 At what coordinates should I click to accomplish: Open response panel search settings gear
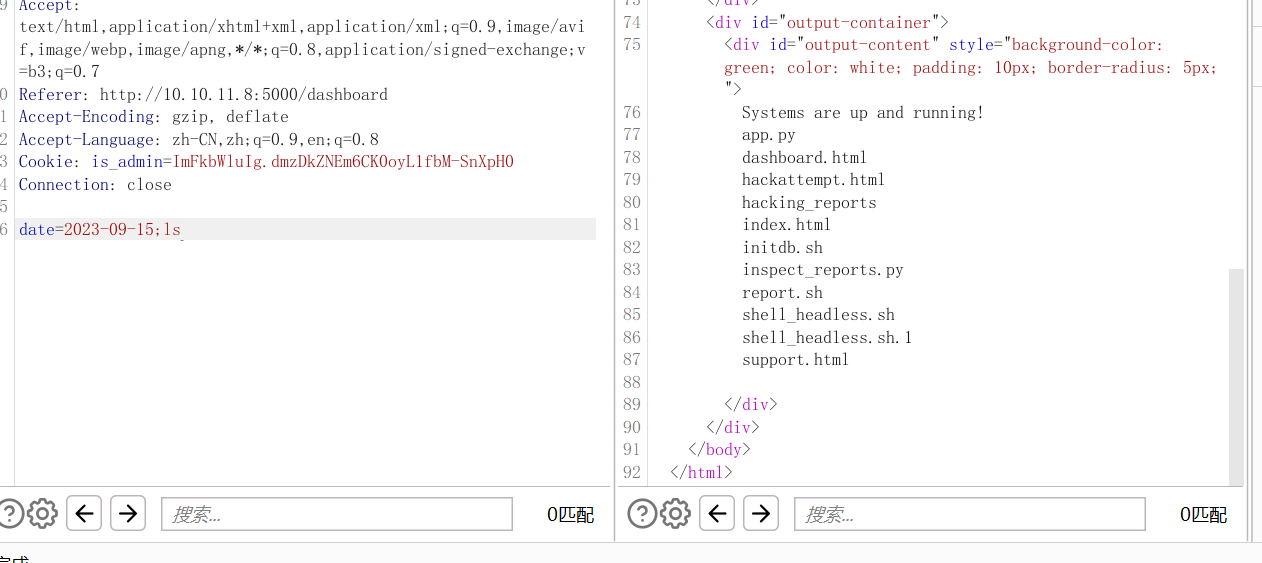[675, 514]
